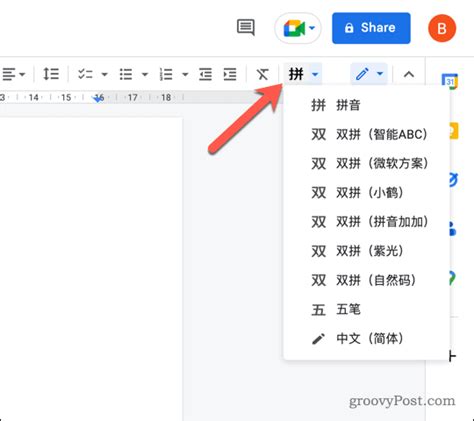This screenshot has width=474, height=421.
Task: Open Google Calendar from the side panel
Action: pos(450,81)
